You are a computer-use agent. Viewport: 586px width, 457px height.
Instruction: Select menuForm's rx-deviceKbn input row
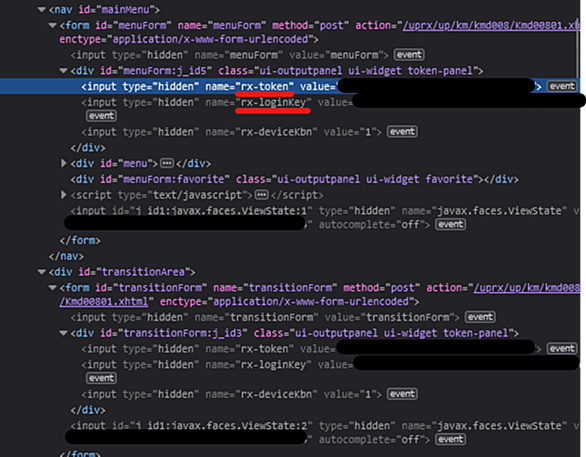point(231,132)
